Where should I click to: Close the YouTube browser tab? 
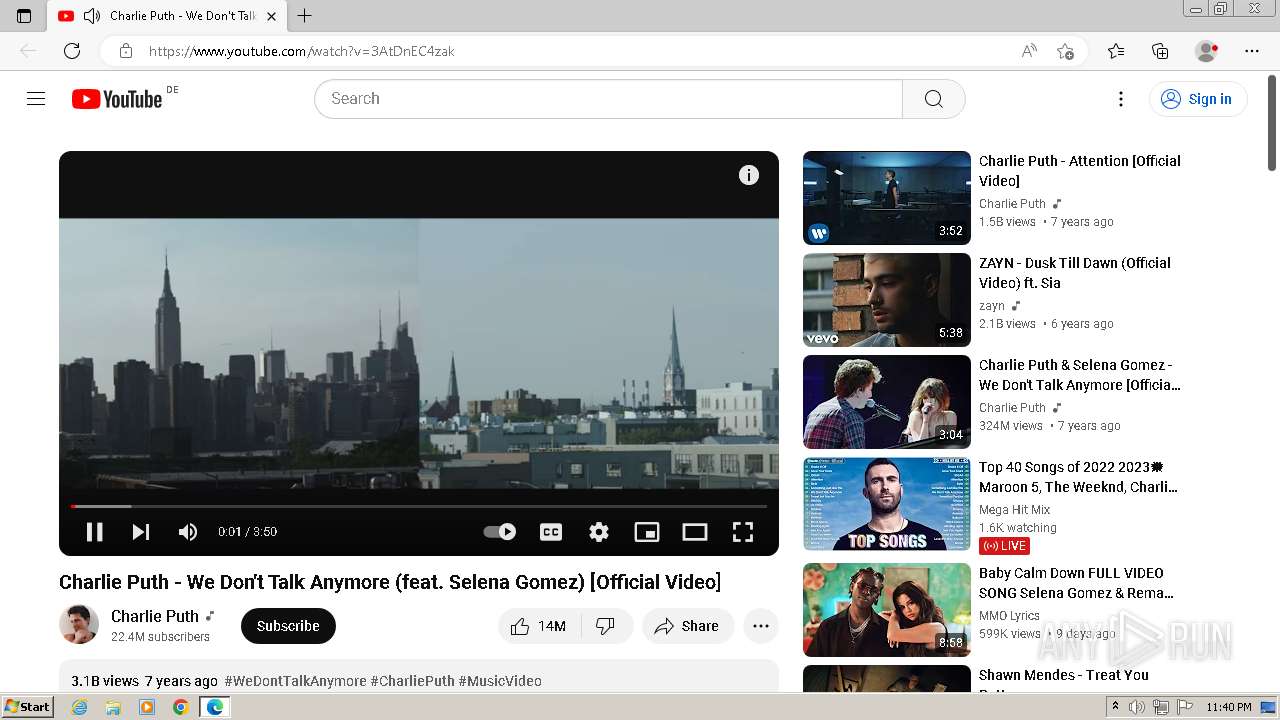[272, 16]
